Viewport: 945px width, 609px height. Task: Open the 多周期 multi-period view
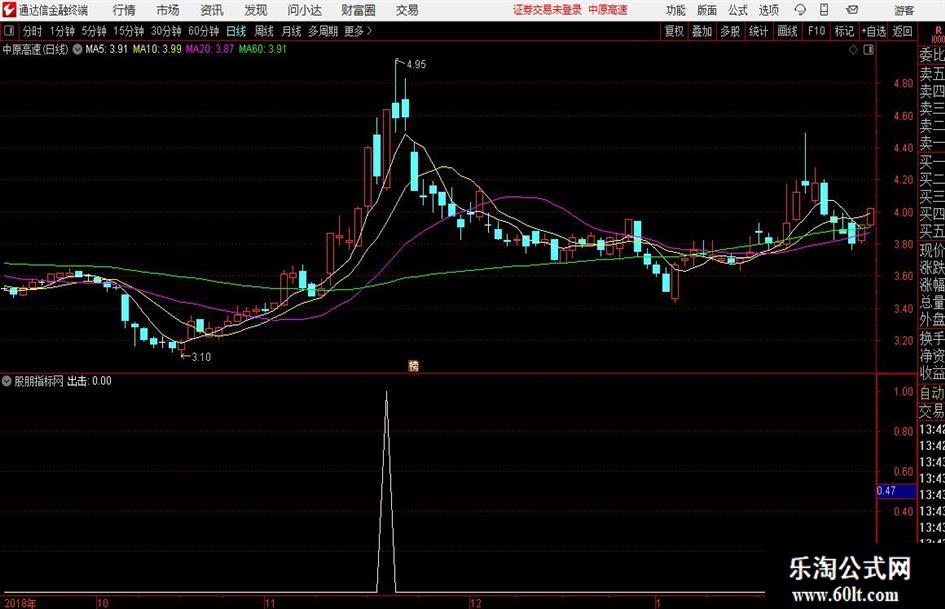322,31
